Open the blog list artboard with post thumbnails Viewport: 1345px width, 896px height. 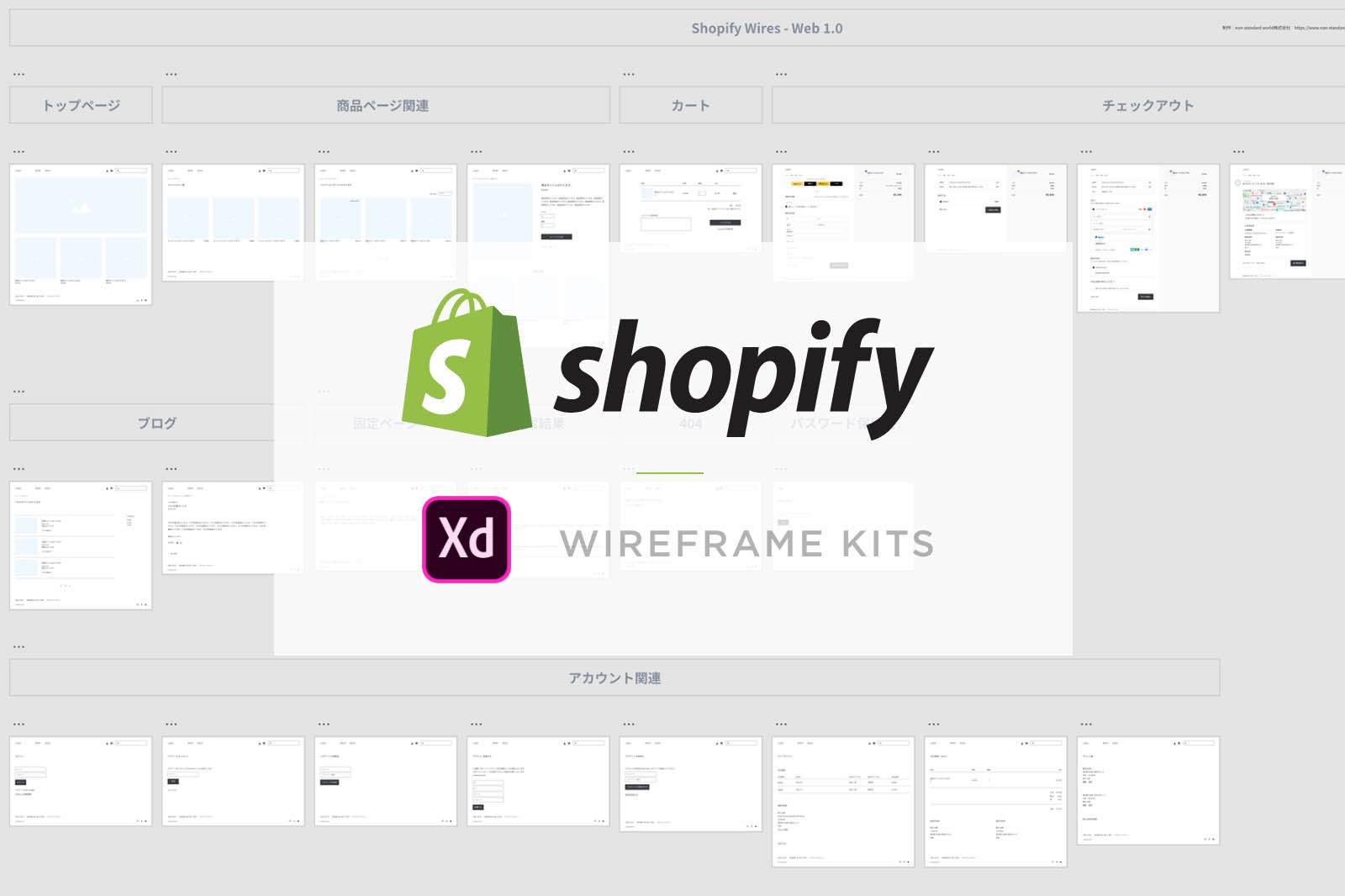81,546
